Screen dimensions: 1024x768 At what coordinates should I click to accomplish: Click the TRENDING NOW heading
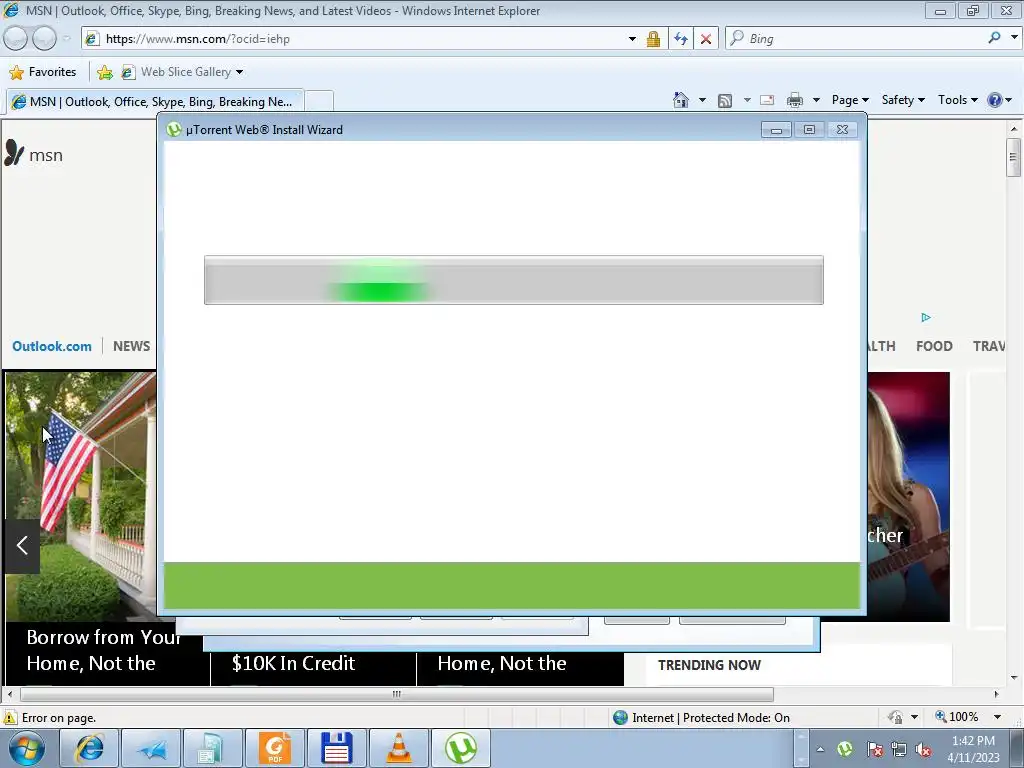(x=709, y=665)
